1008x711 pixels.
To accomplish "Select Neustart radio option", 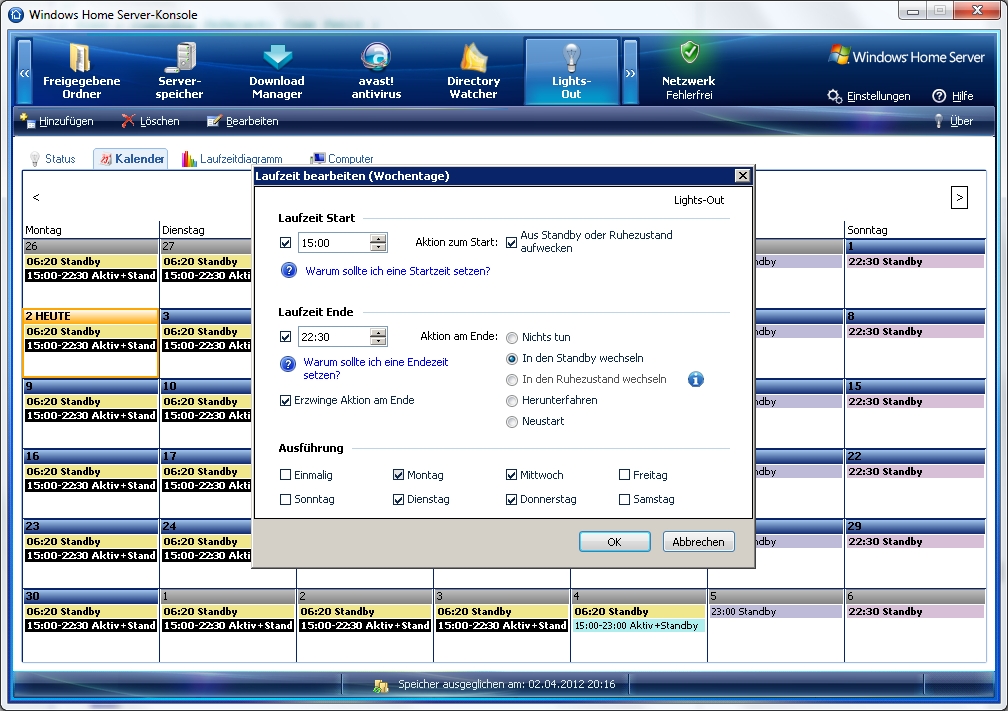I will pyautogui.click(x=512, y=422).
